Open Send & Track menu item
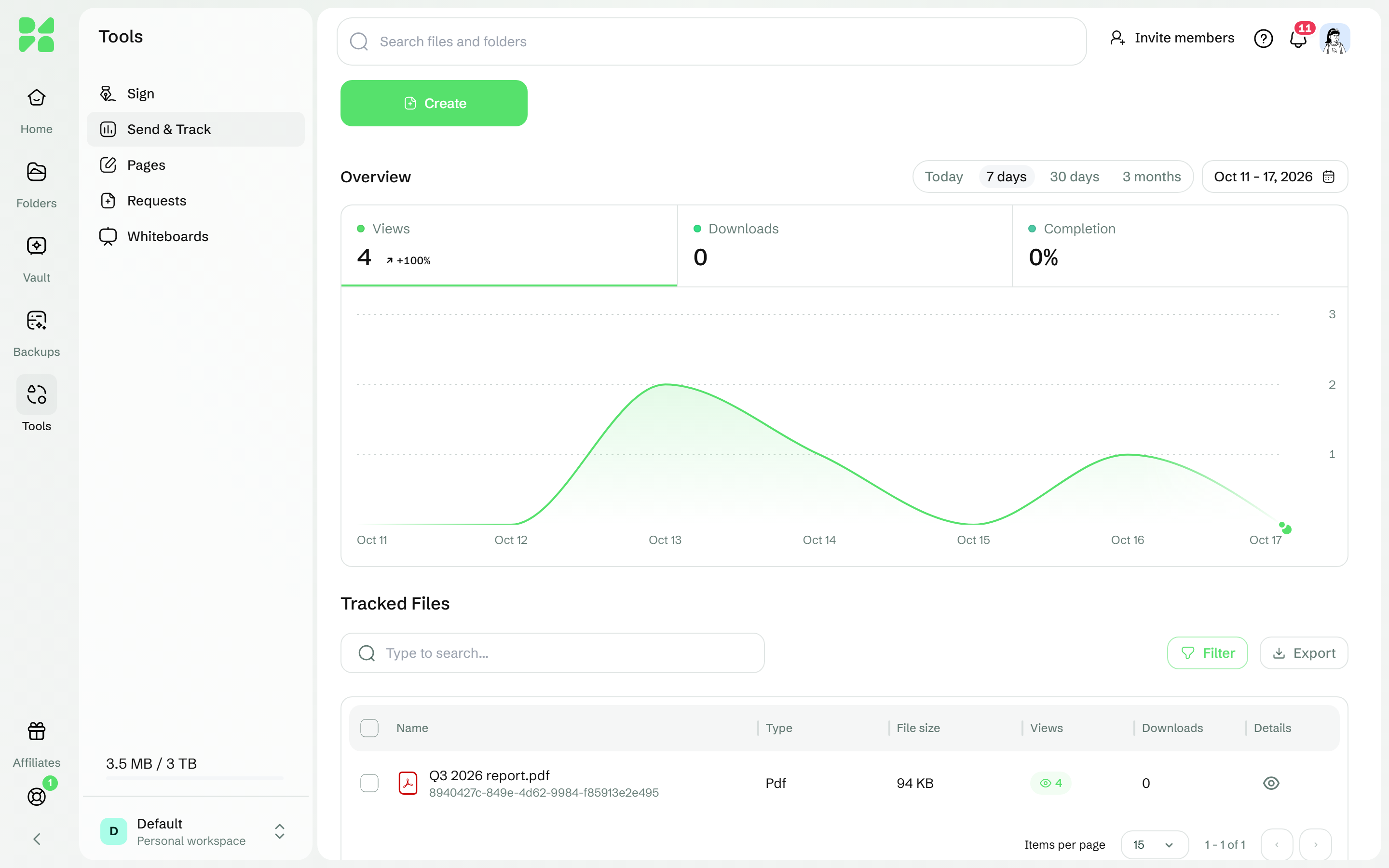 pyautogui.click(x=196, y=129)
